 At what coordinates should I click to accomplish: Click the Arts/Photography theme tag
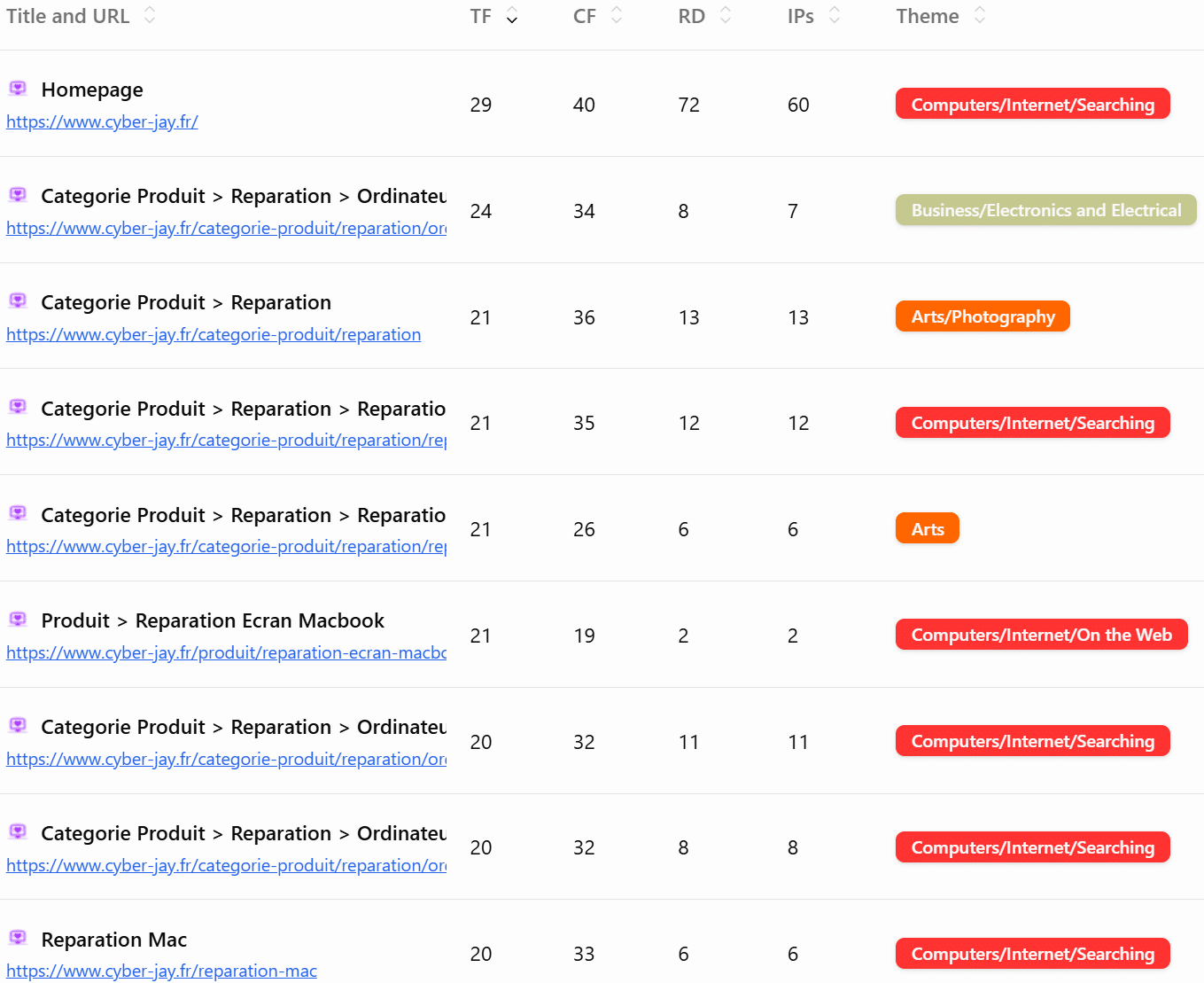coord(983,316)
